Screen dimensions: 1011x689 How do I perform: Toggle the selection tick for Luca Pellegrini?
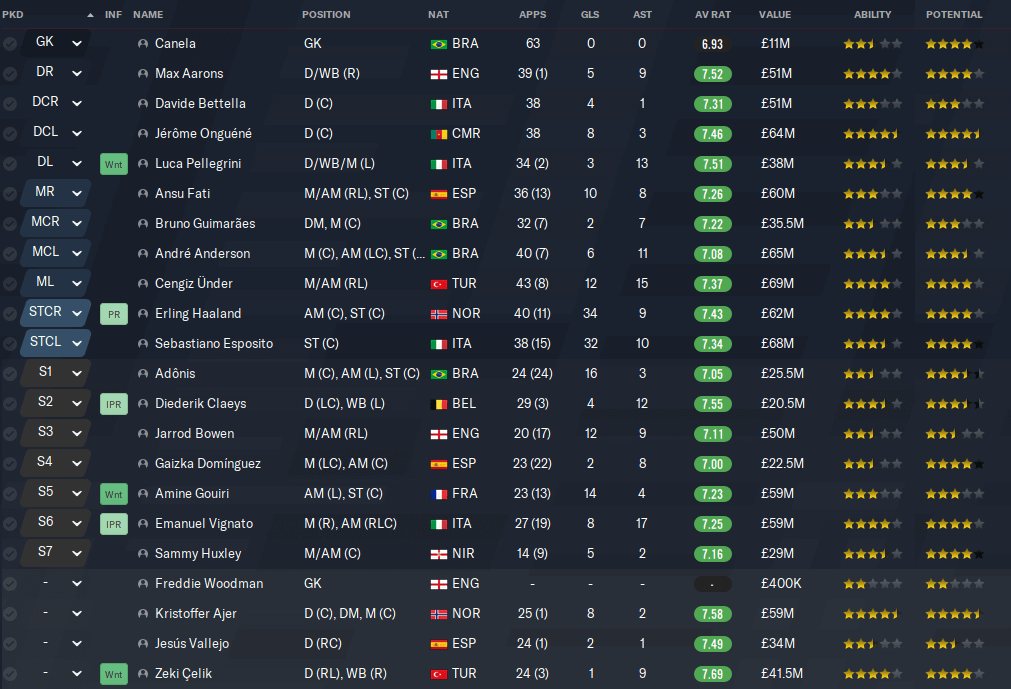coord(10,164)
